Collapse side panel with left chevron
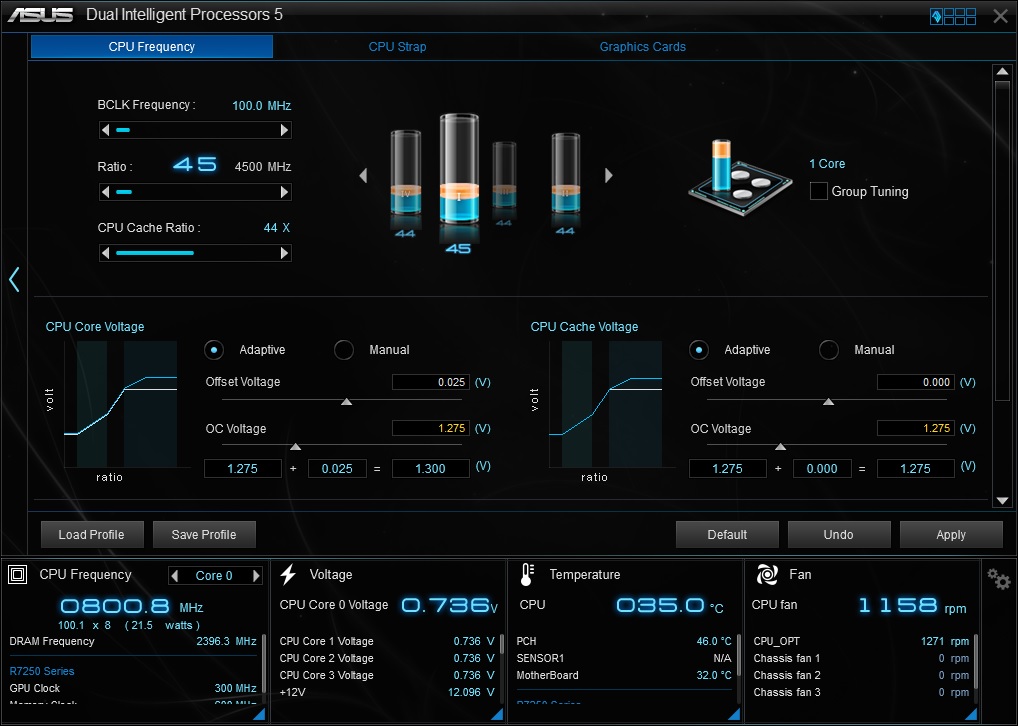 click(14, 279)
